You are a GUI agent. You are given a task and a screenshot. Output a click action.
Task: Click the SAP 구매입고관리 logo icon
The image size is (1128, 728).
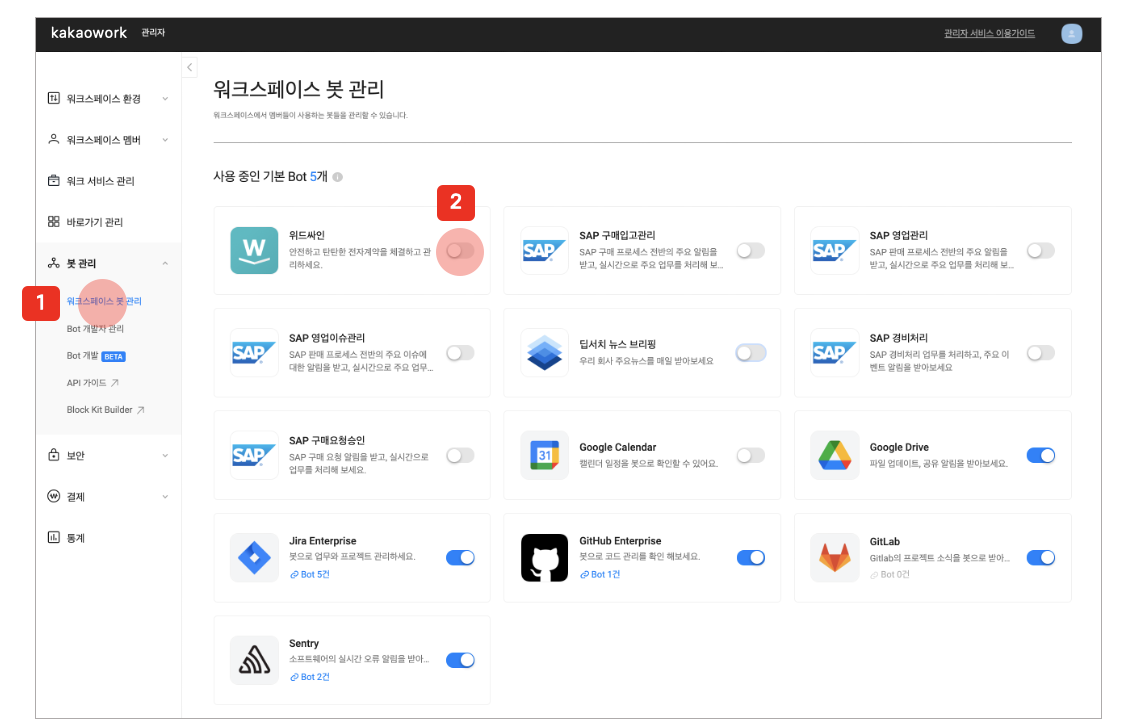pyautogui.click(x=544, y=250)
